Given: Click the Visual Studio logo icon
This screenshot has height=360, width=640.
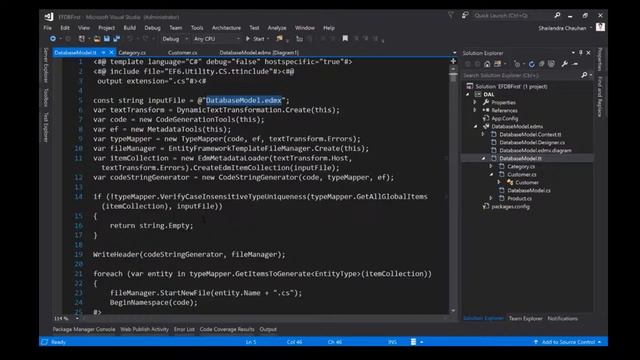Looking at the screenshot, I should pyautogui.click(x=49, y=17).
